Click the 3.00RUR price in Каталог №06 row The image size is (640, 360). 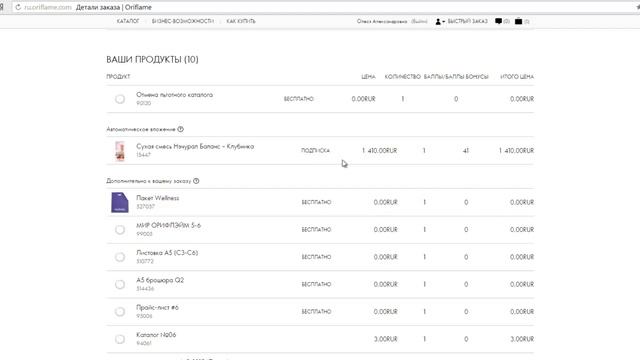coord(385,339)
